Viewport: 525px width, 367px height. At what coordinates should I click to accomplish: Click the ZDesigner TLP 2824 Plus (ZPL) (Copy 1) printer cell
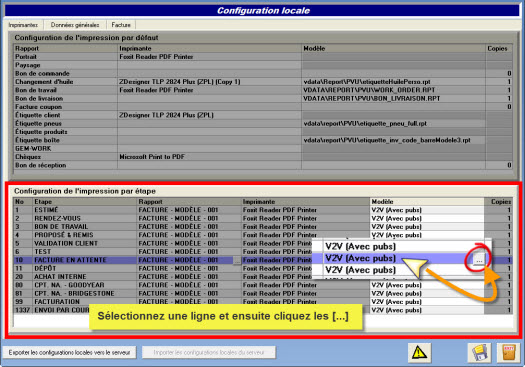209,82
